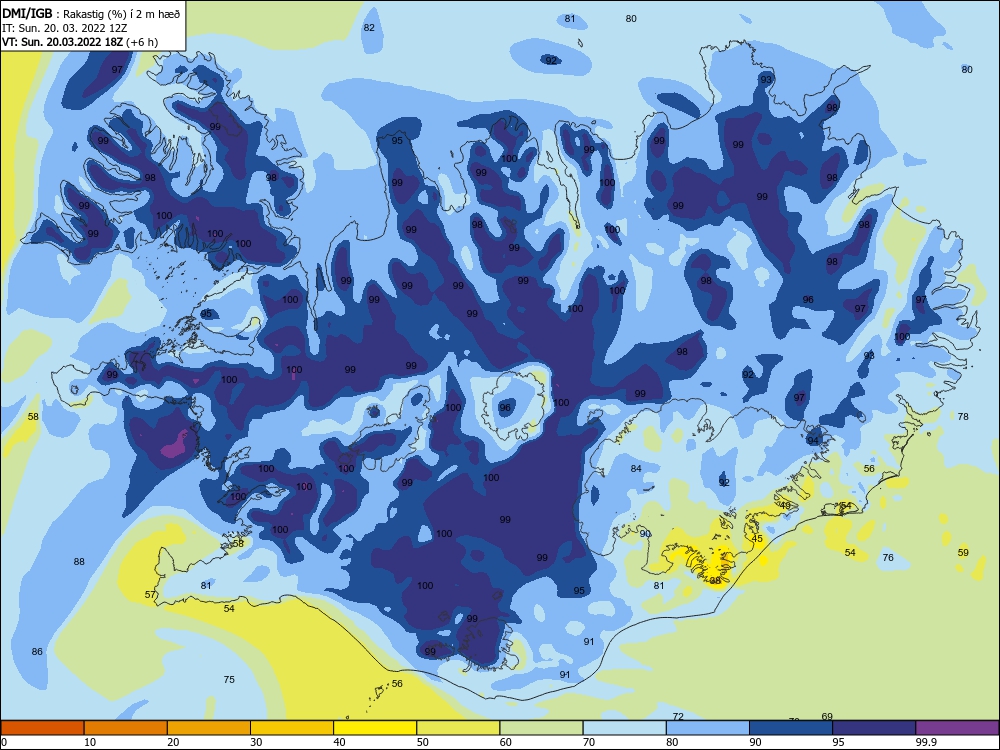The image size is (1000, 750).
Task: Click the map value '69' at the bottom edge
Action: coord(827,716)
